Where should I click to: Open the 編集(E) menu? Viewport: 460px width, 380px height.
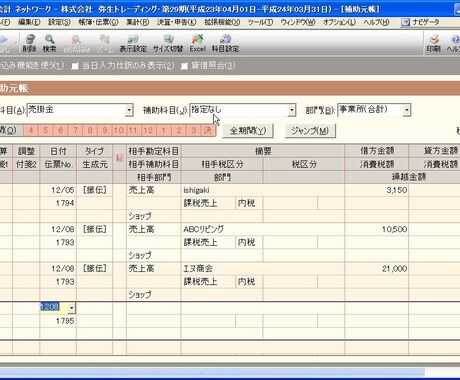click(29, 22)
